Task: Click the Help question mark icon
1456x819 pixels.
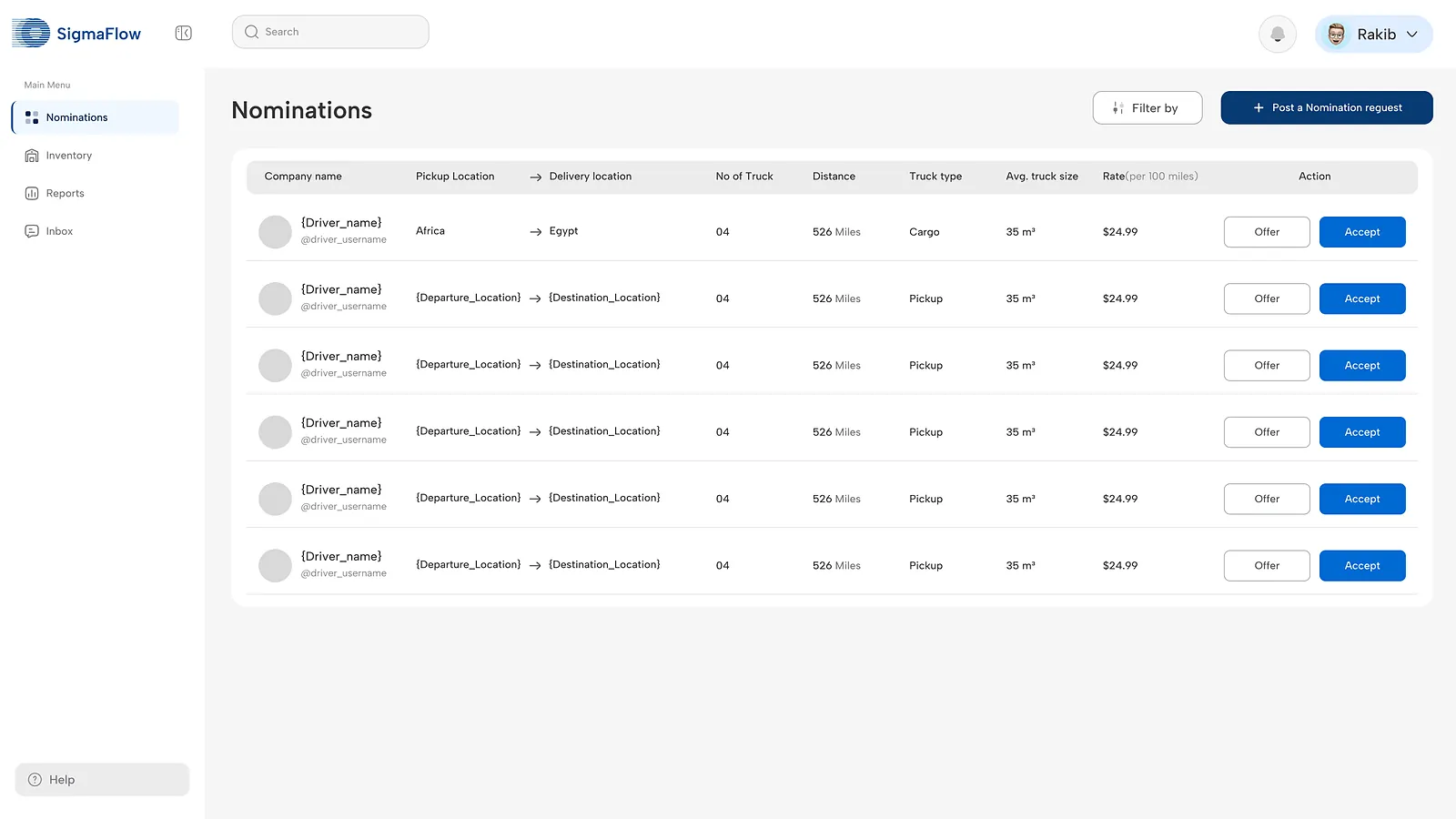Action: (x=35, y=780)
